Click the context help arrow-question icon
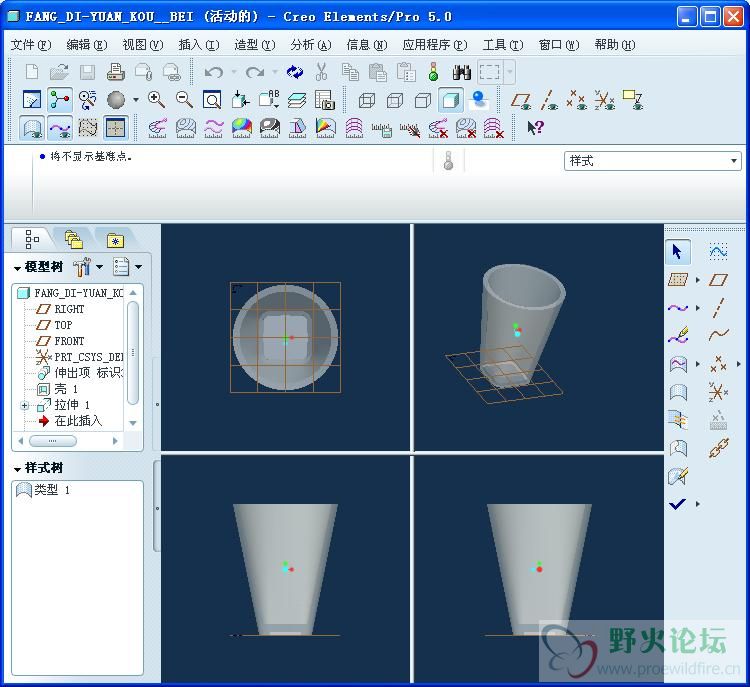 [535, 127]
